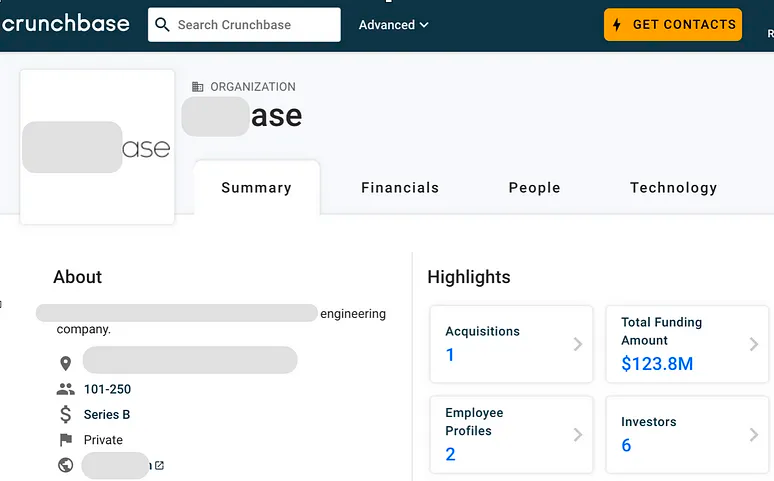Select the Technology tab
Screen dimensions: 774x481
(673, 188)
